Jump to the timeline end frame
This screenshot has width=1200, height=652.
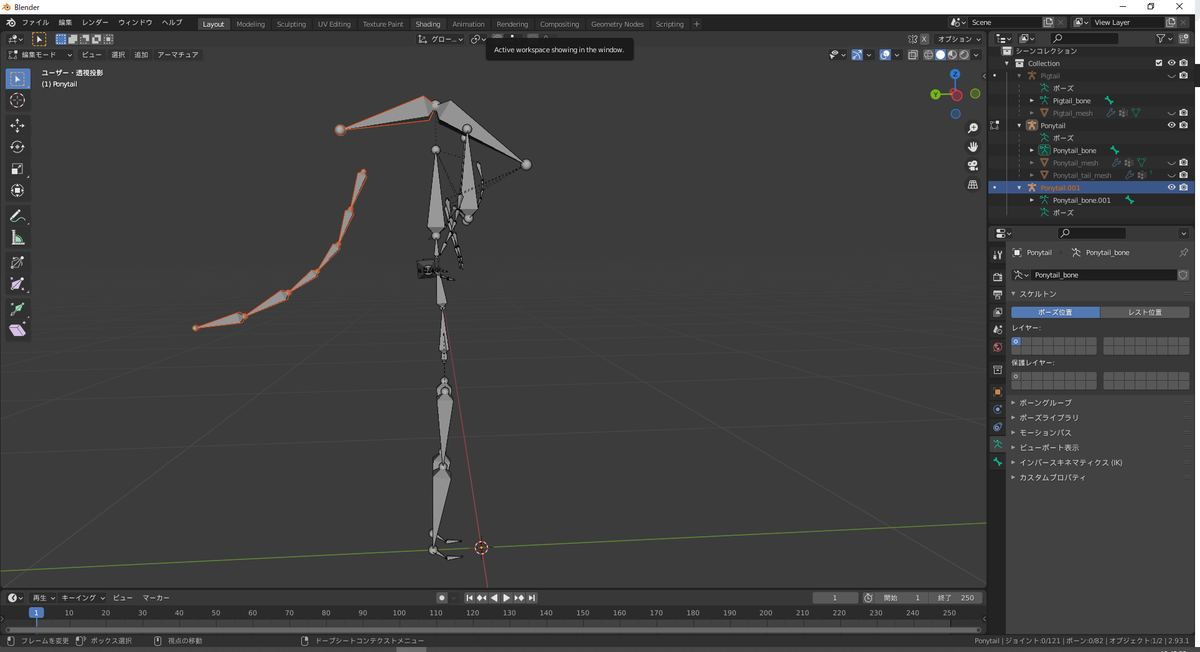click(x=533, y=598)
